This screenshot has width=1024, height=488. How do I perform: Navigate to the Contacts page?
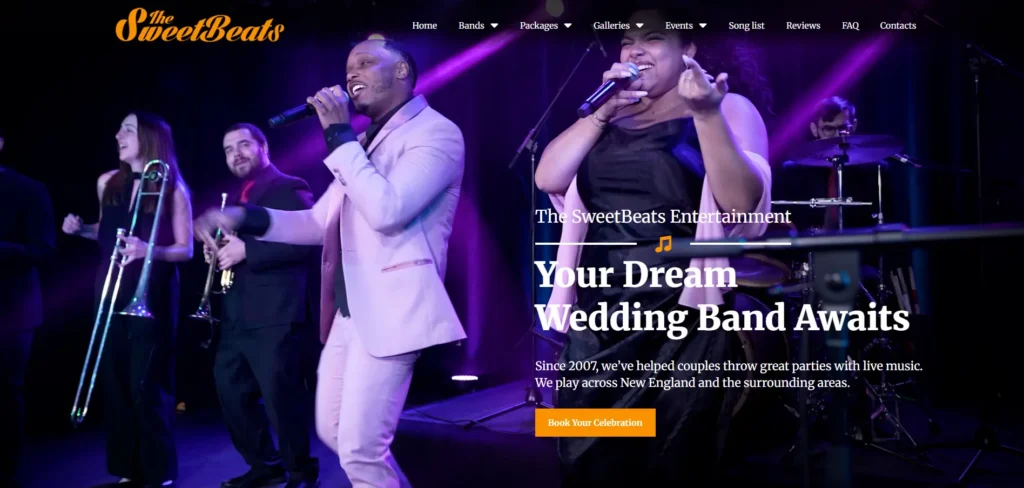click(898, 25)
